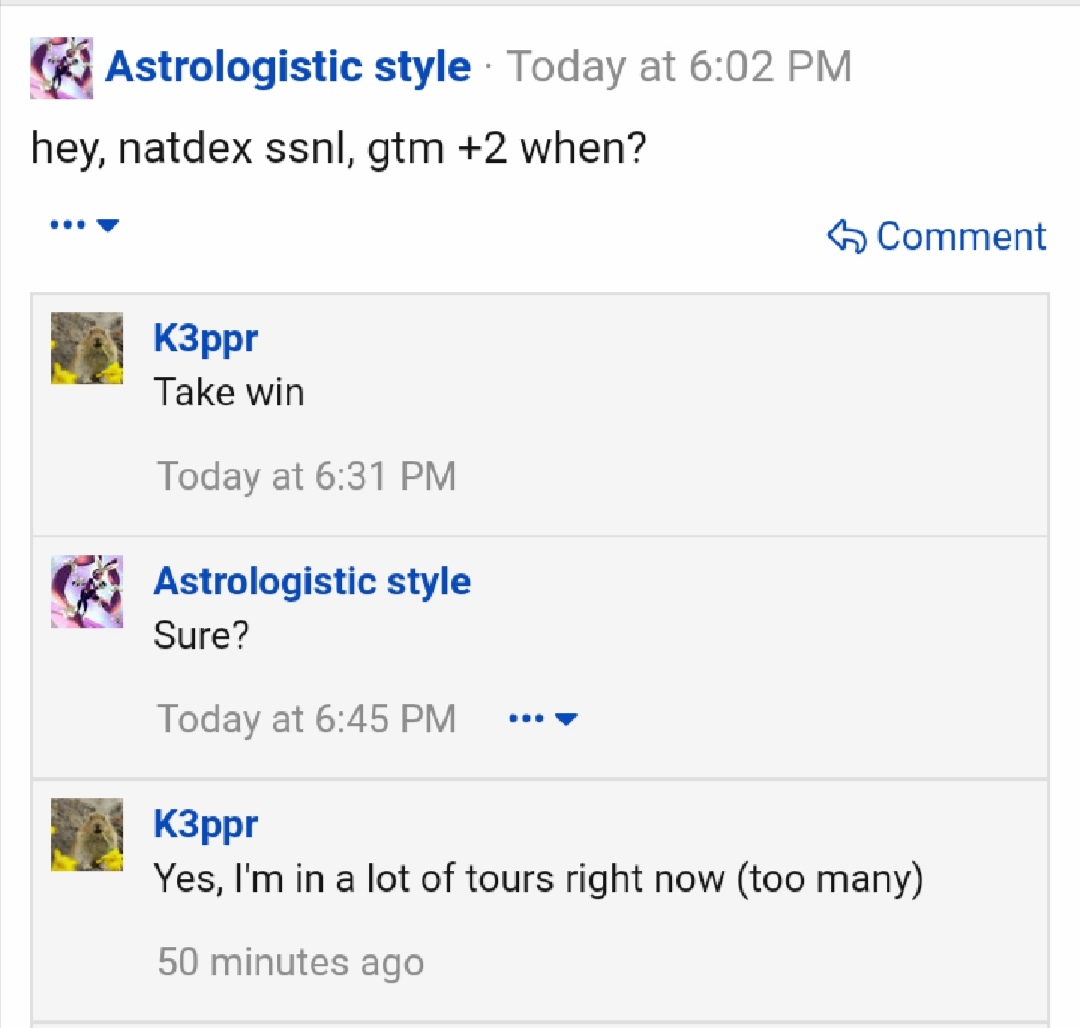This screenshot has width=1080, height=1028.
Task: Open K3ppr profile name above 'Take win'
Action: coord(205,339)
